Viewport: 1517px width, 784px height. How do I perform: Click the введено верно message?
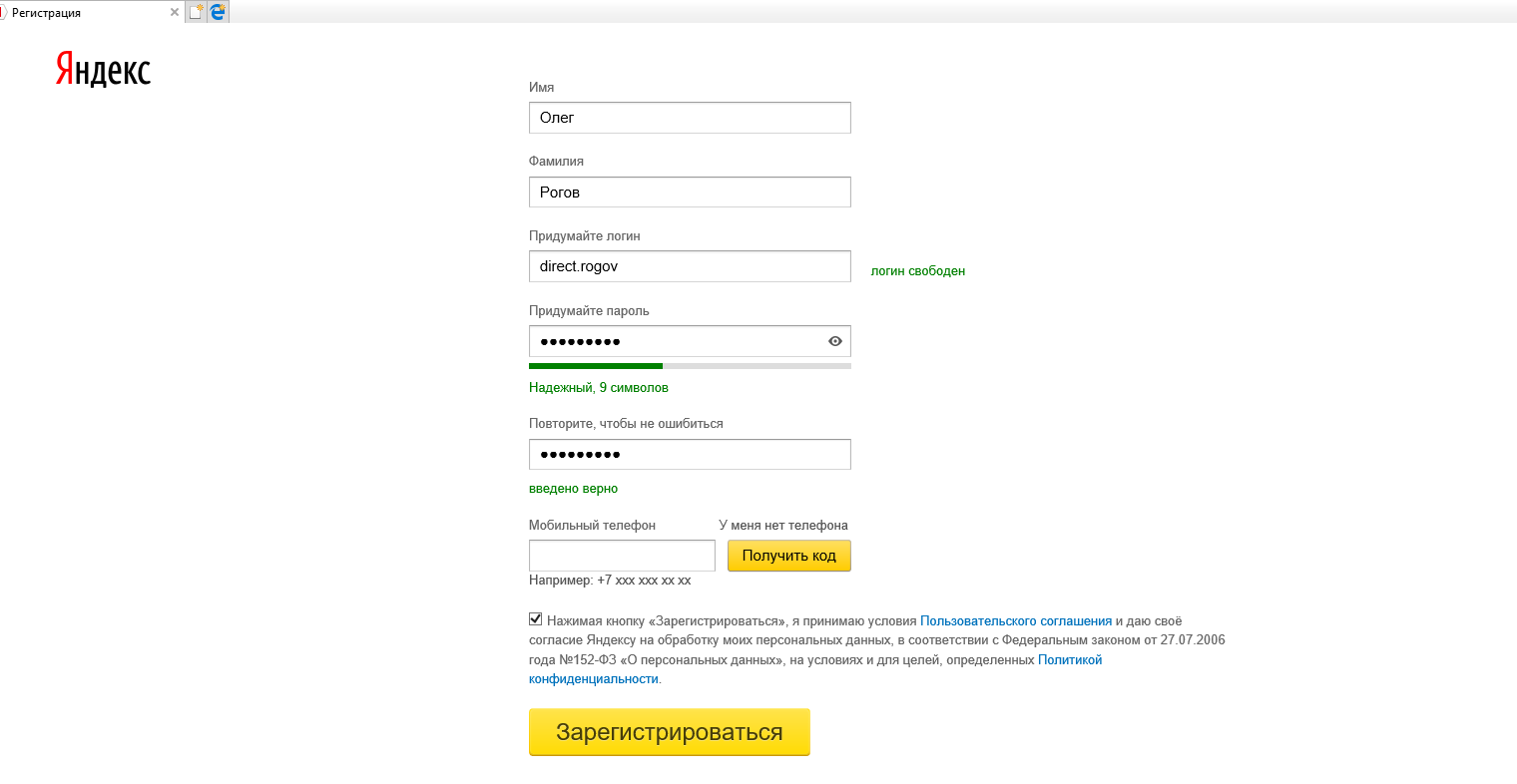click(573, 489)
